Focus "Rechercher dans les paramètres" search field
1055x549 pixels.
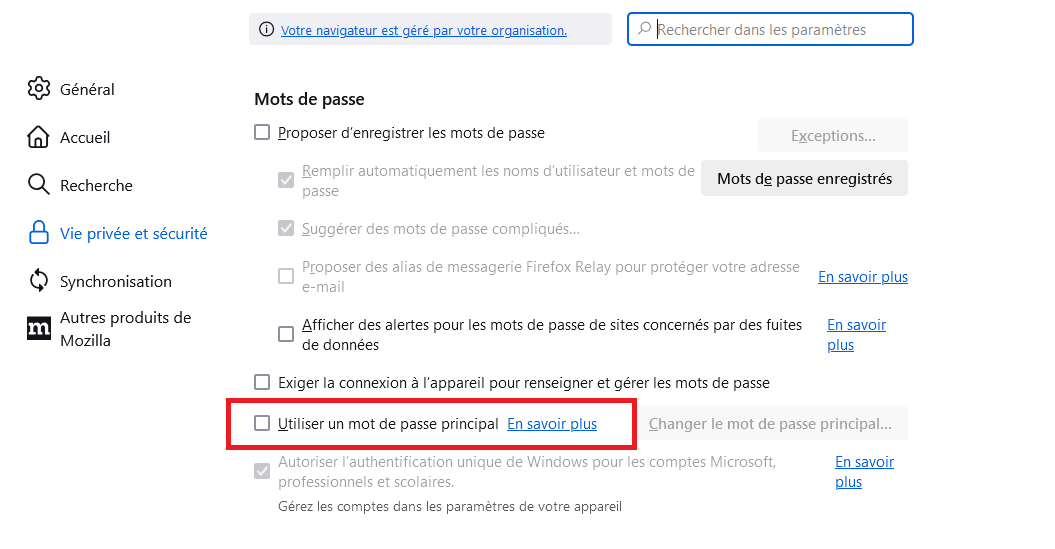(x=780, y=30)
